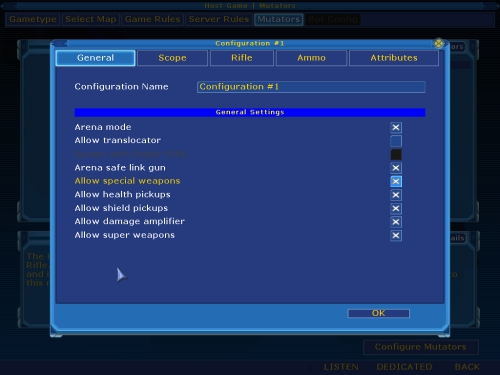500x375 pixels.
Task: Click the Allow super weapons label
Action: point(124,235)
